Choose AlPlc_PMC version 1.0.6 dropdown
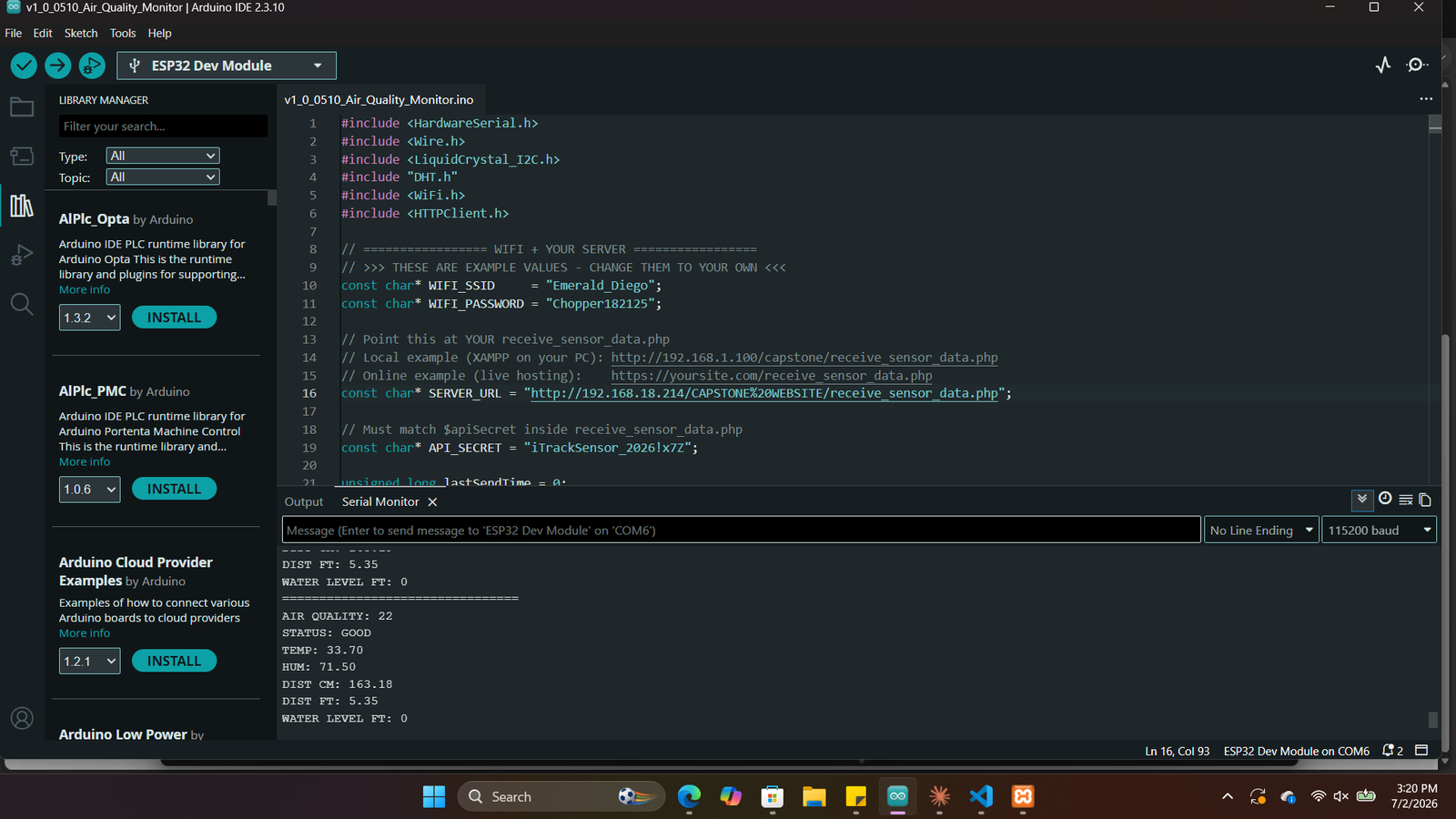This screenshot has width=1456, height=819. click(x=90, y=490)
